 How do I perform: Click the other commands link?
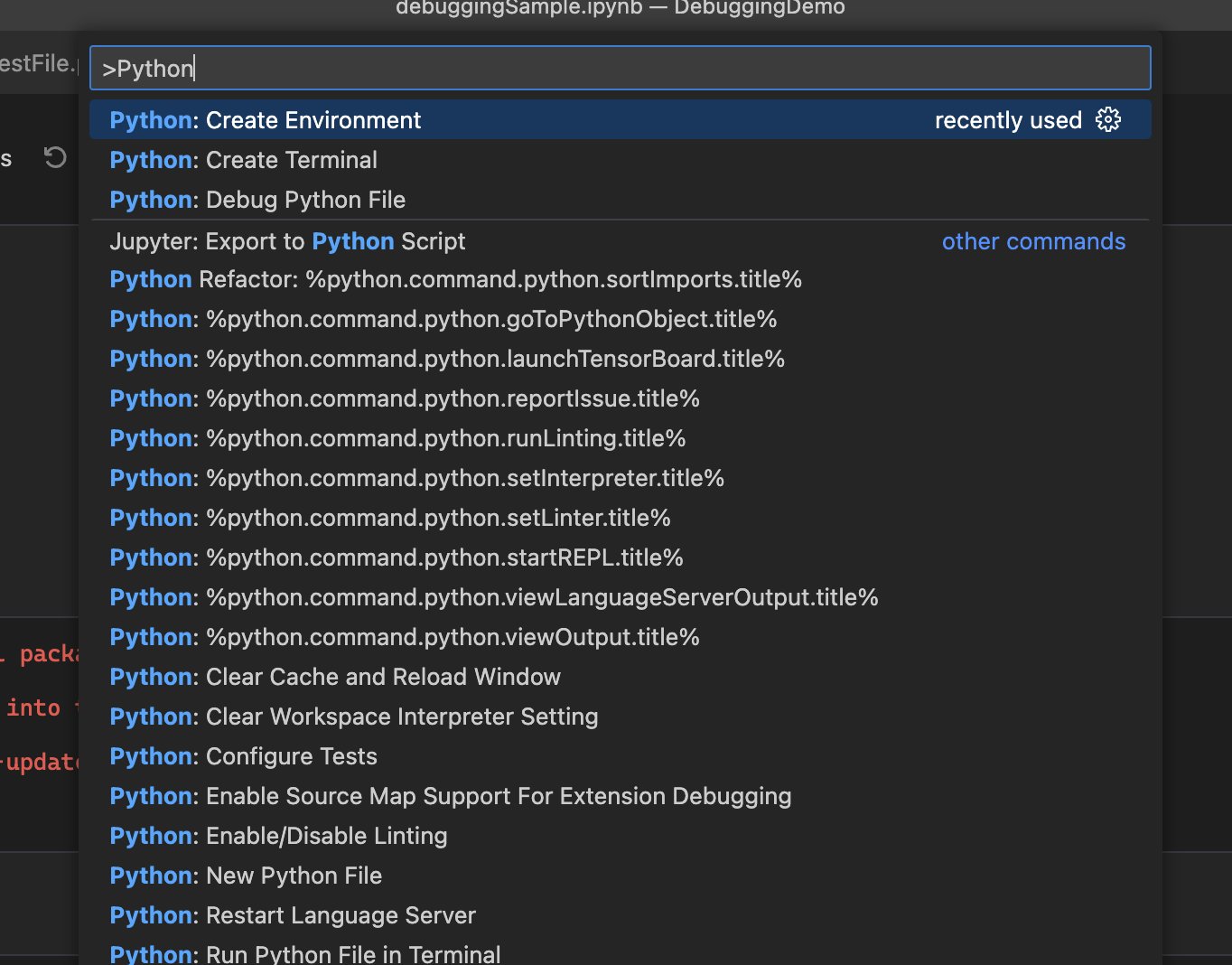(x=1033, y=241)
